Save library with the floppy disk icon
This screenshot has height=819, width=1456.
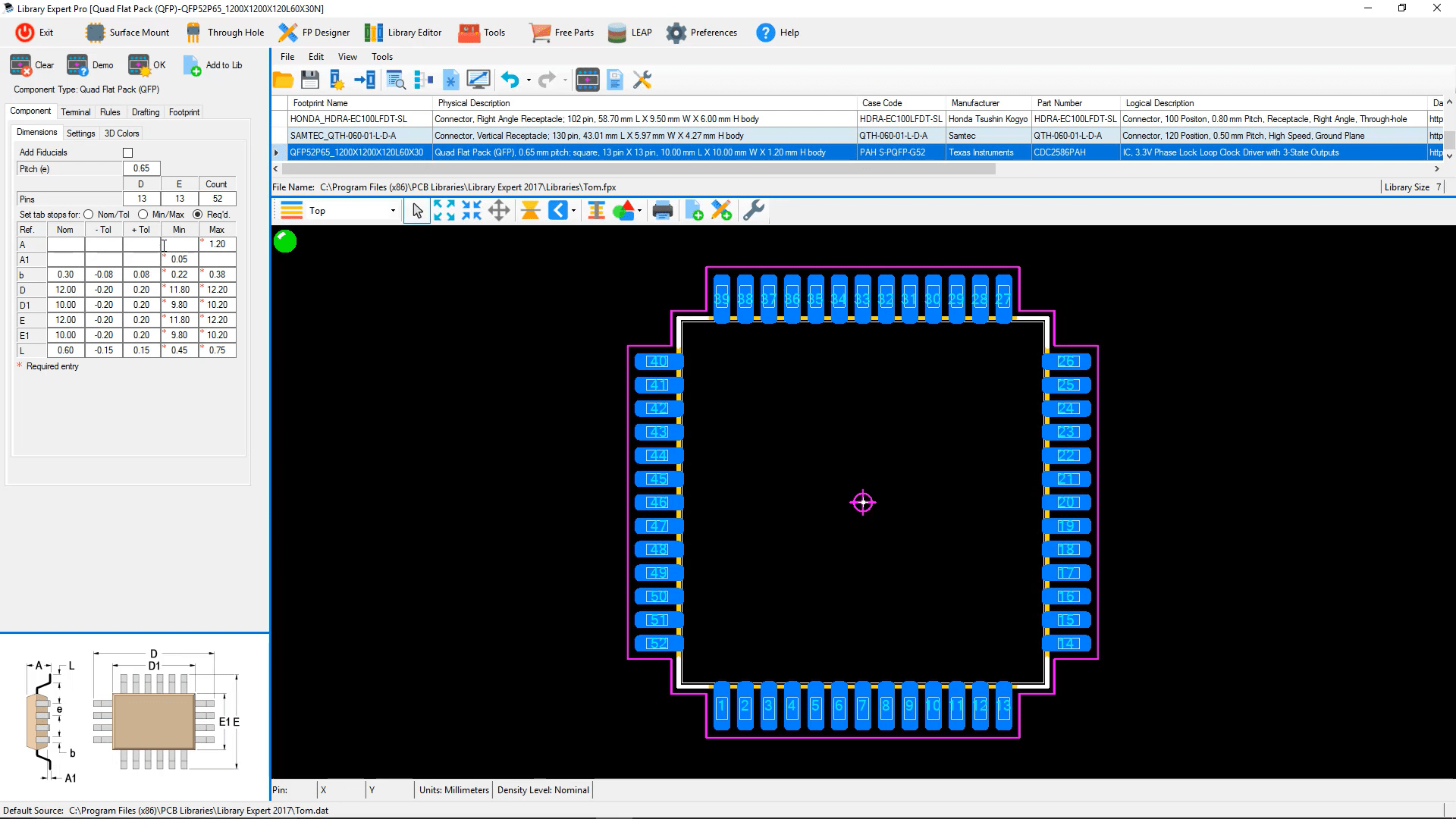point(309,80)
